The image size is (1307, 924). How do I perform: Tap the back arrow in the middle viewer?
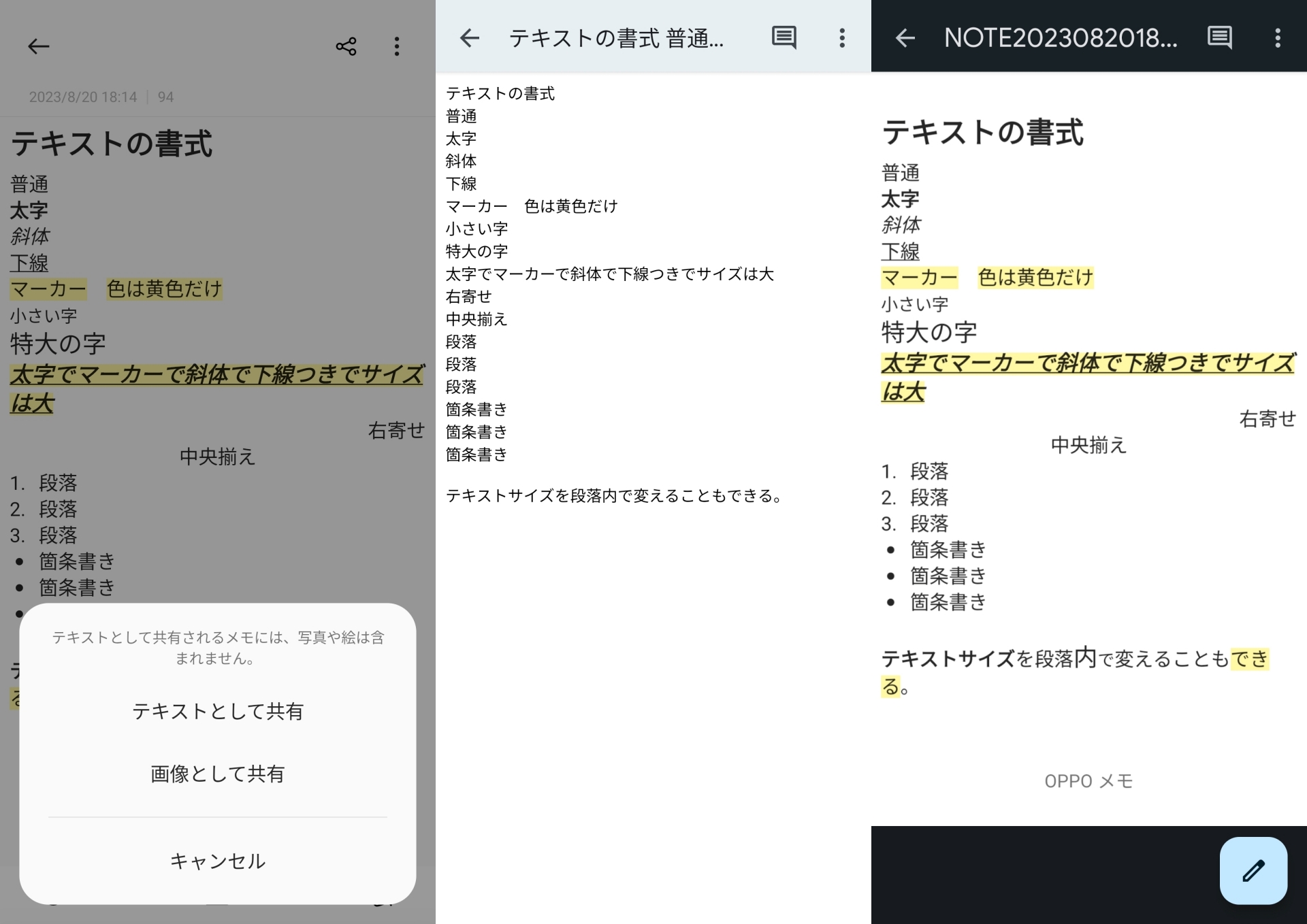click(469, 38)
